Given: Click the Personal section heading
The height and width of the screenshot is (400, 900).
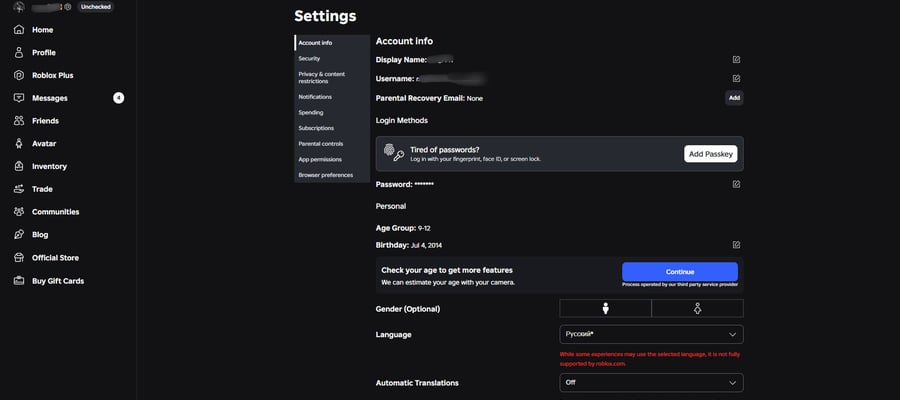Looking at the screenshot, I should coord(391,206).
